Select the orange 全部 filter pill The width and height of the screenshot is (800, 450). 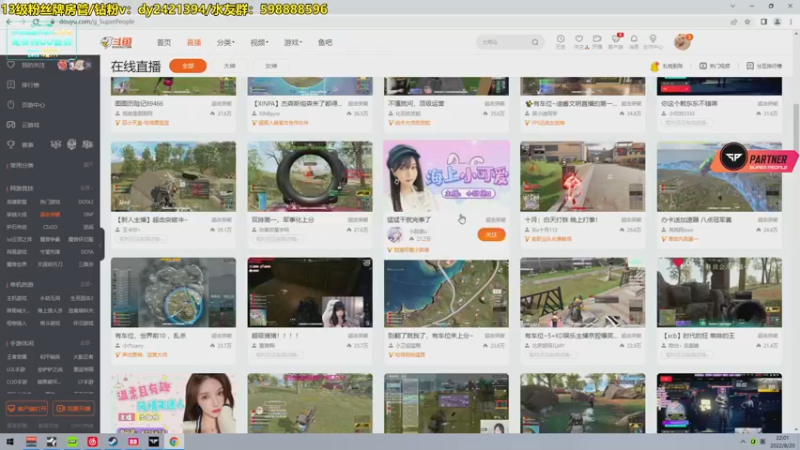click(x=188, y=66)
